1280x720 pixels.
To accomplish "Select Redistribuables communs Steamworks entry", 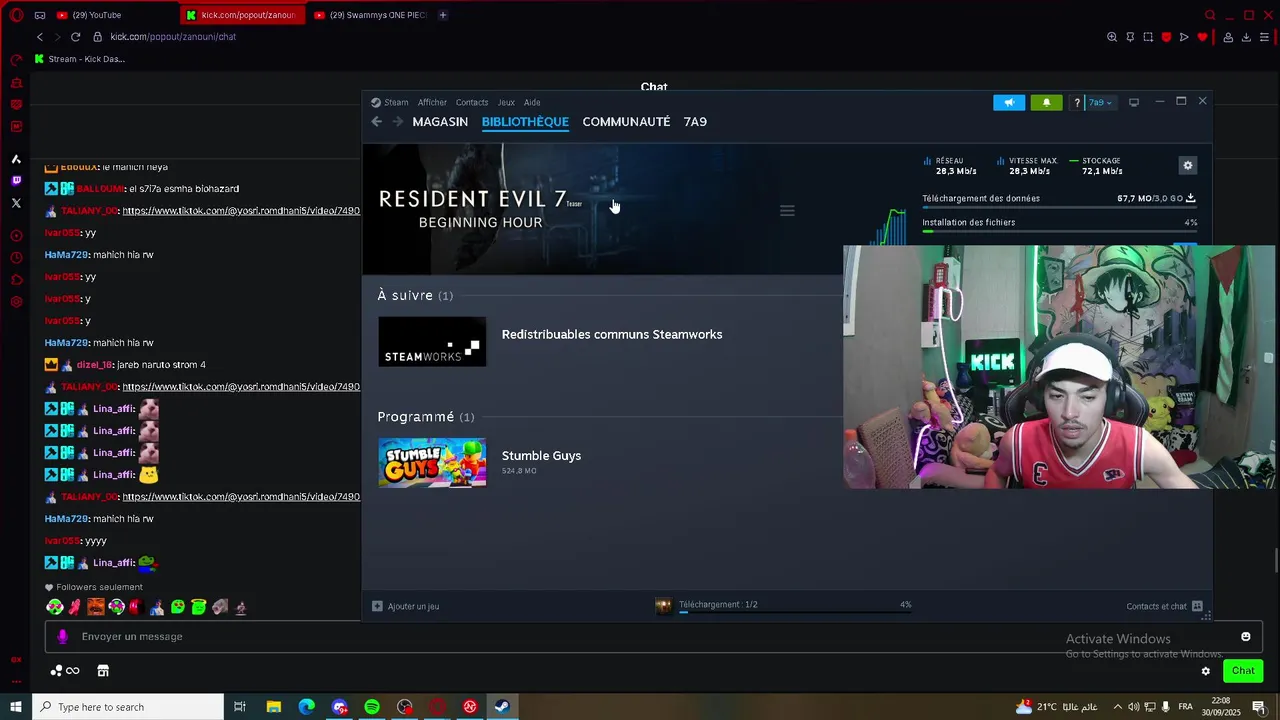I will [611, 335].
